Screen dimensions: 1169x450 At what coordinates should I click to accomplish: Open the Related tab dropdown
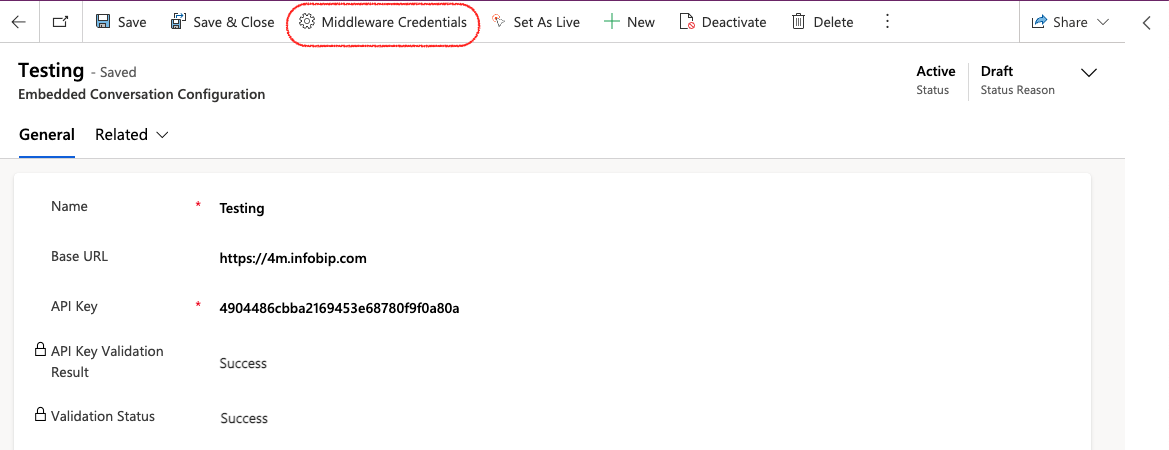pyautogui.click(x=131, y=135)
